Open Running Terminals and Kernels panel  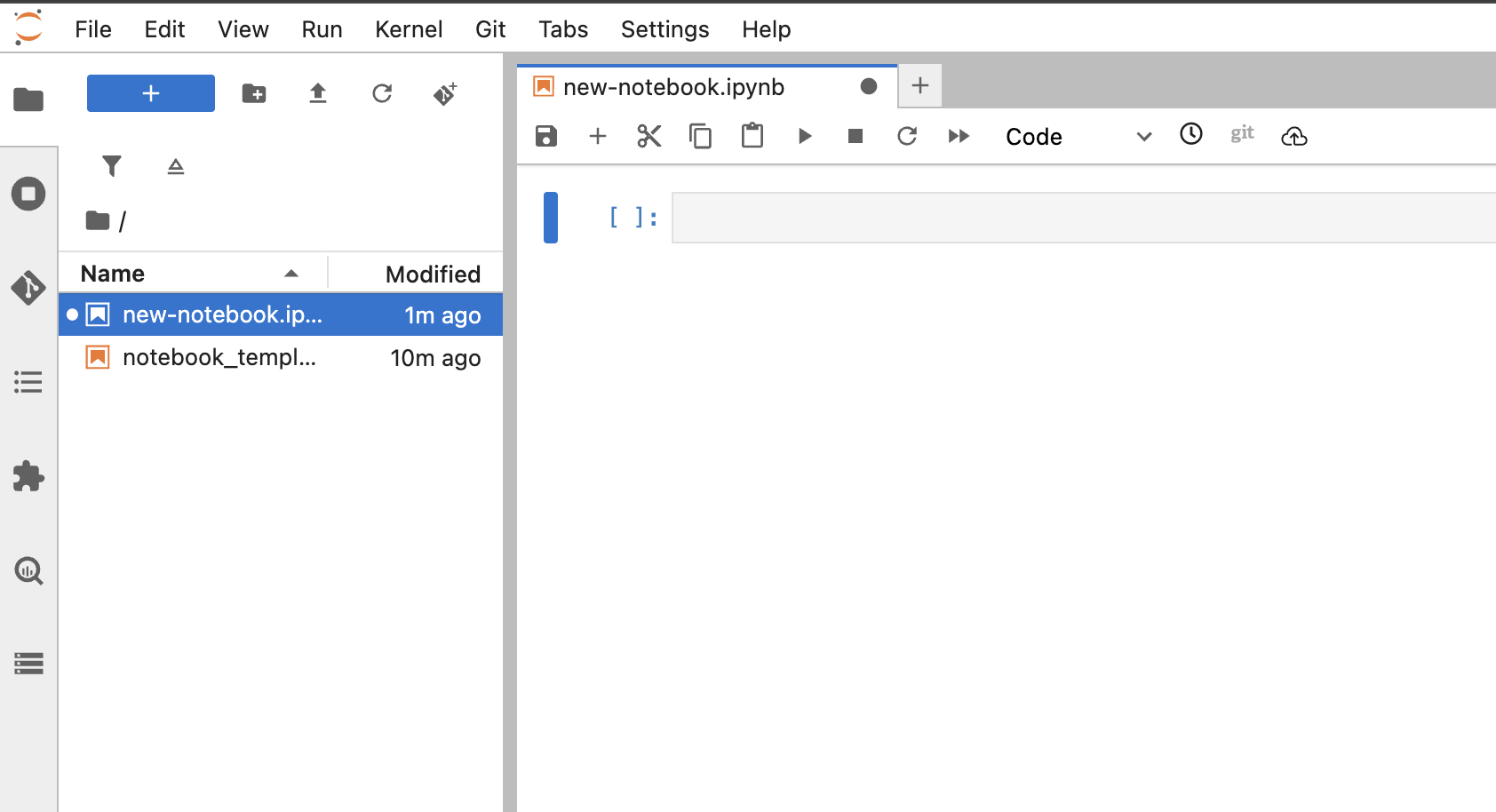pyautogui.click(x=28, y=194)
